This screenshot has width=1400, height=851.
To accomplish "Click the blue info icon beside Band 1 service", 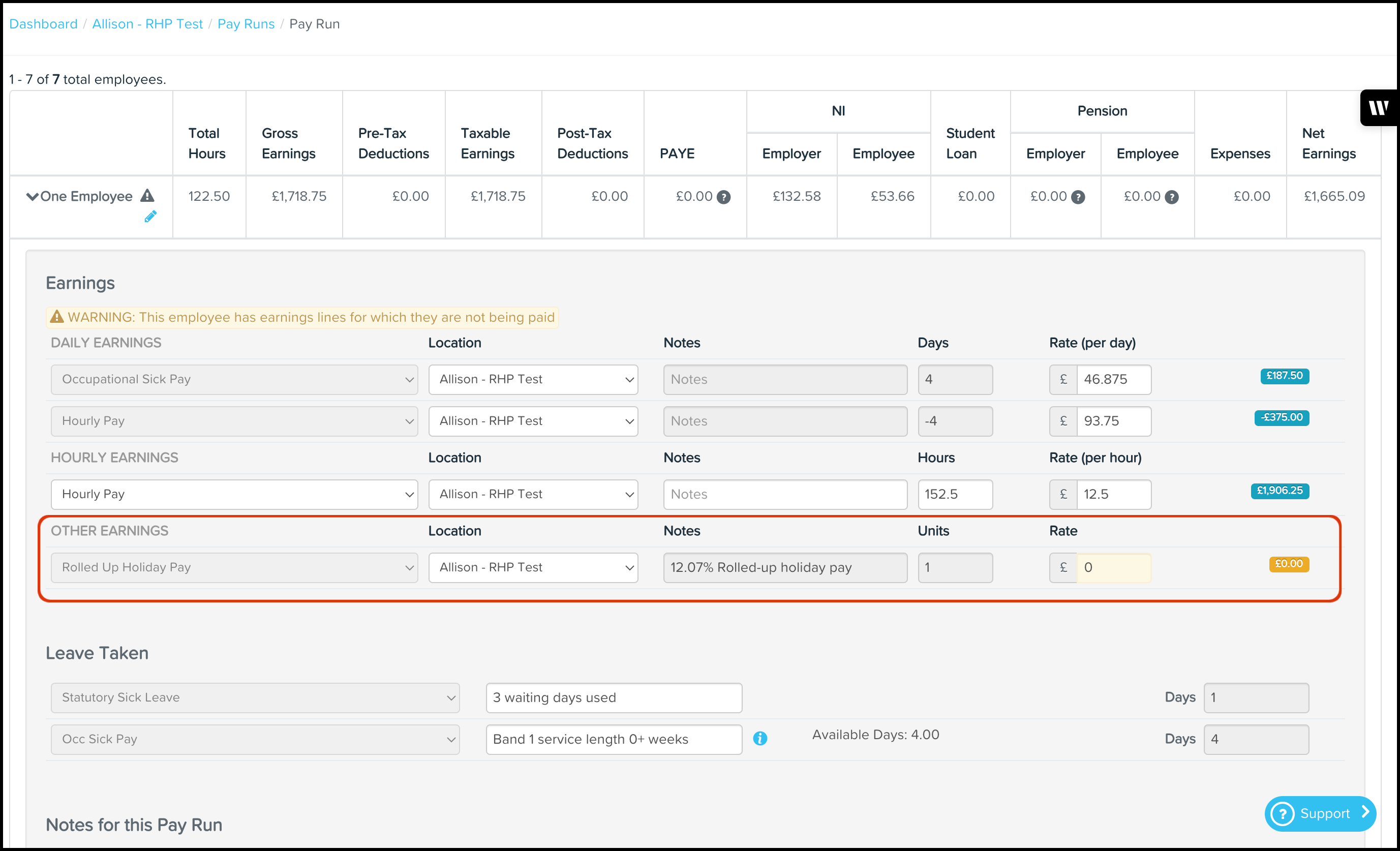I will click(x=759, y=739).
